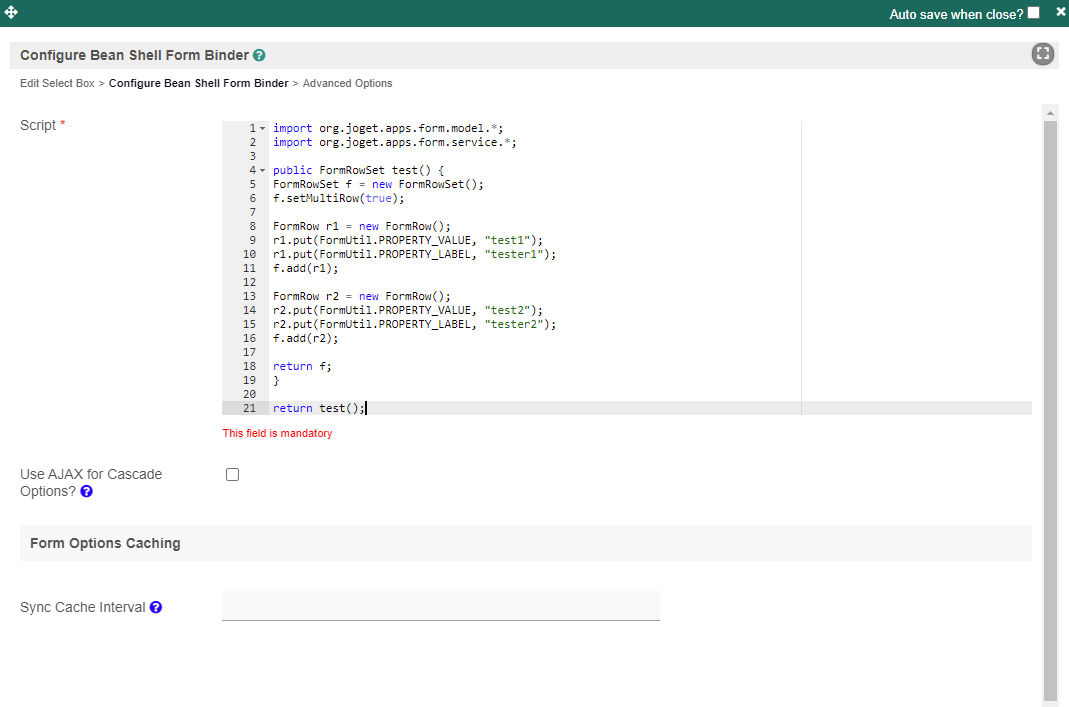Go to Edit Select Box breadcrumb
The height and width of the screenshot is (707, 1069).
point(57,84)
